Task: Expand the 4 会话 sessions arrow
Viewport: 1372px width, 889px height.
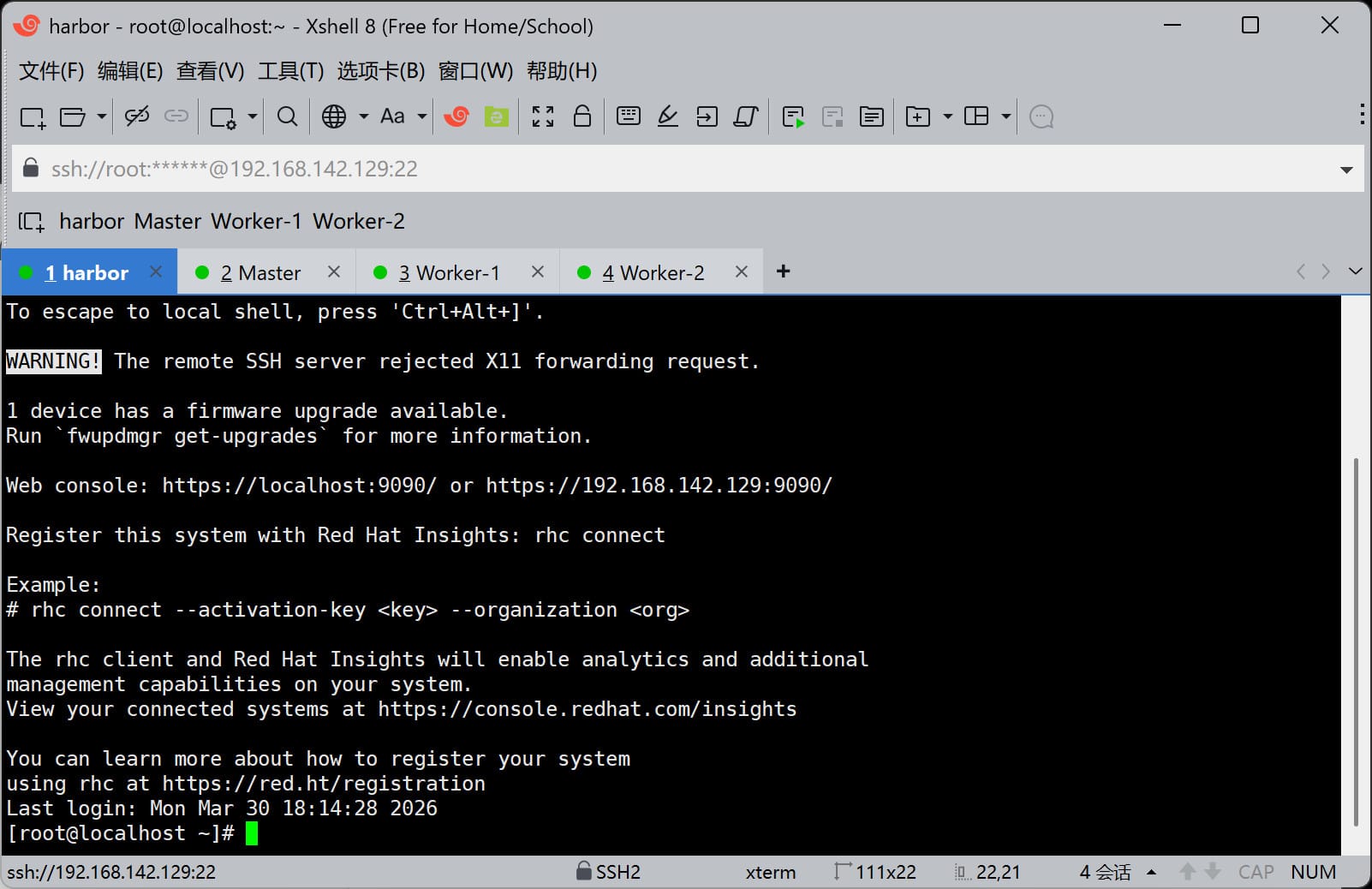Action: pos(1151,873)
